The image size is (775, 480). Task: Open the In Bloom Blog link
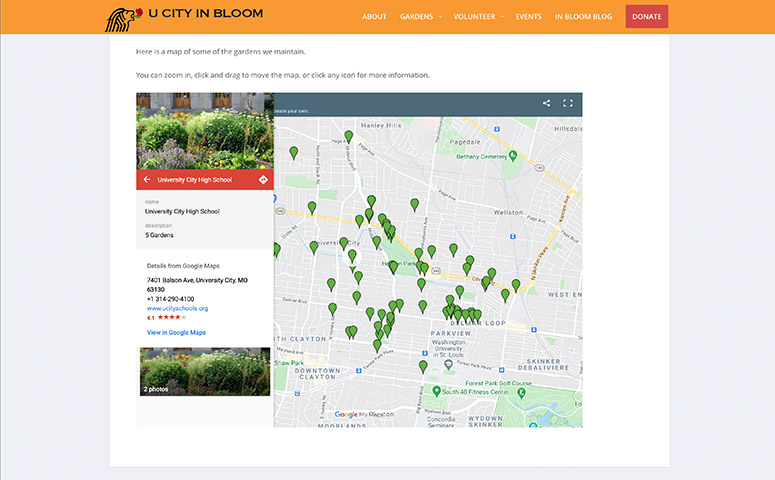click(x=583, y=17)
